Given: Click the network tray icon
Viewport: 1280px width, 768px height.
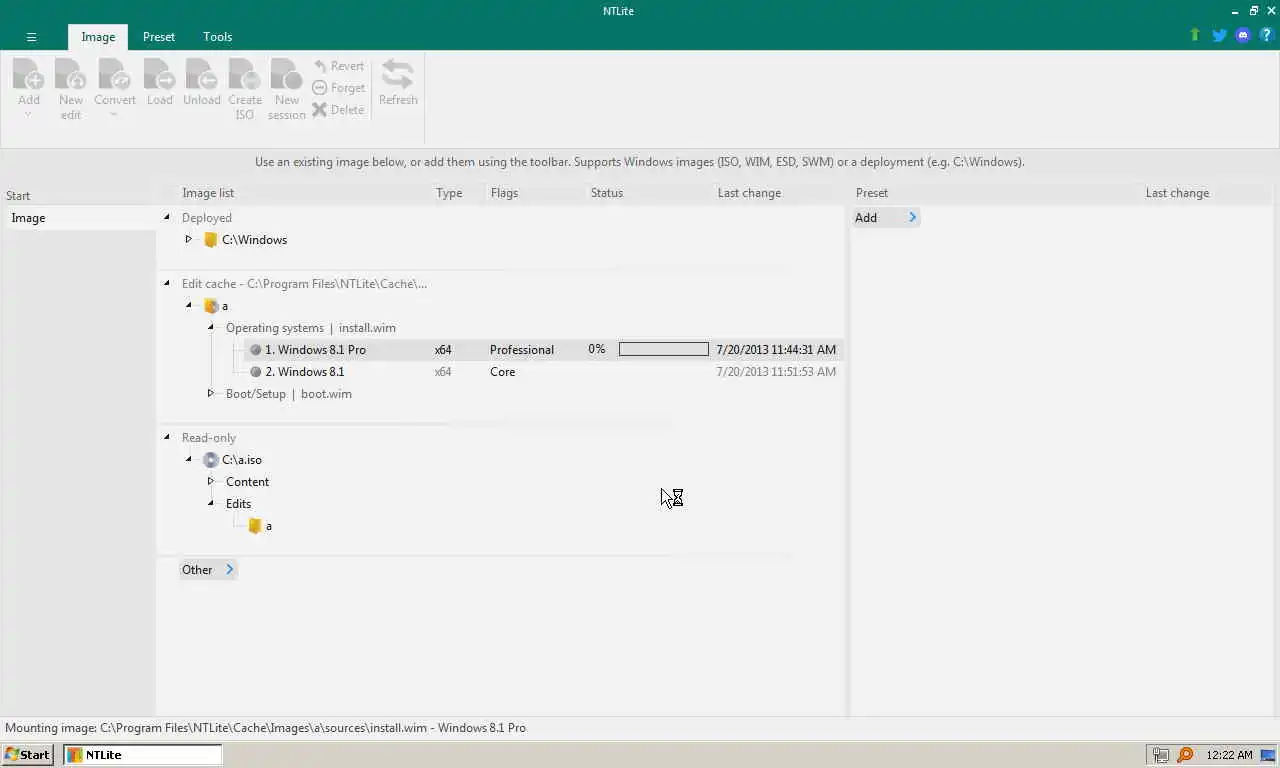Looking at the screenshot, I should coord(1160,755).
